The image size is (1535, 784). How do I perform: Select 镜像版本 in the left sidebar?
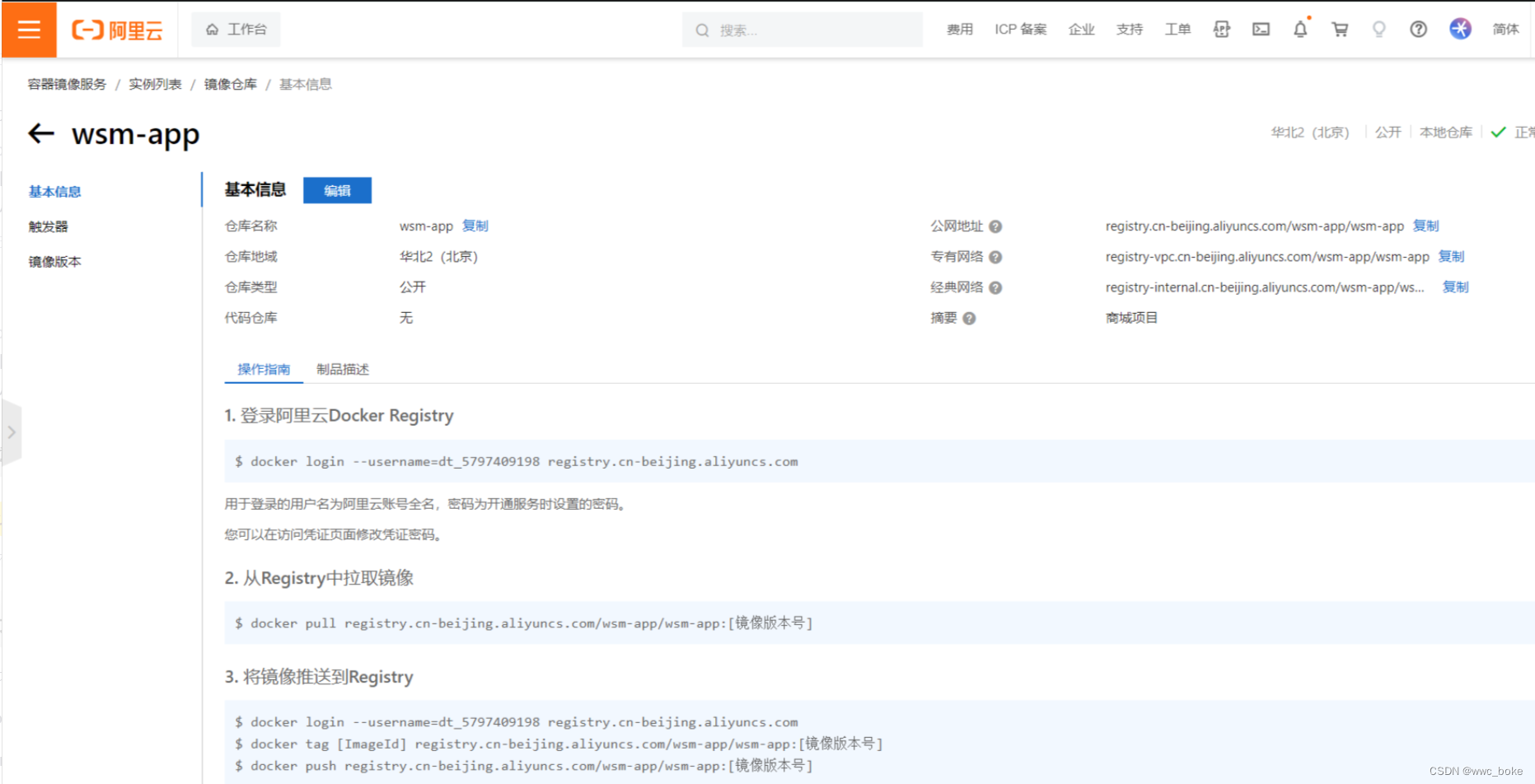55,262
